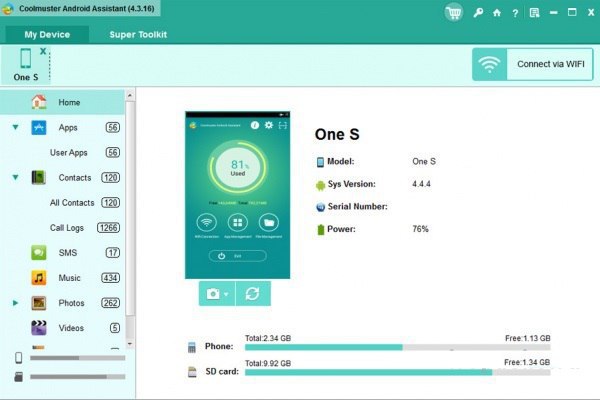Click the SD card storage icon at bottom
600x400 pixels.
click(x=192, y=372)
